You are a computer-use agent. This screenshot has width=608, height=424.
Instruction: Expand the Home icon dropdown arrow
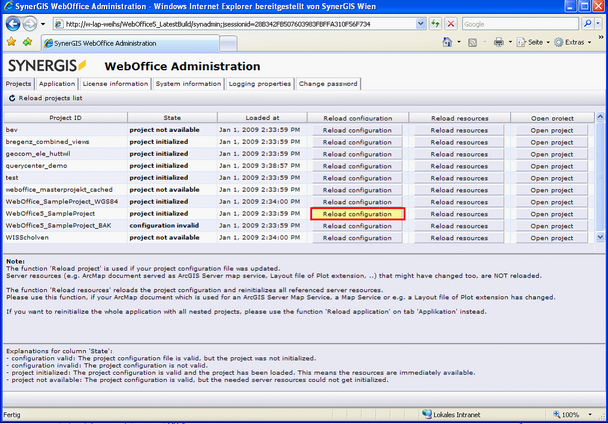pos(459,42)
